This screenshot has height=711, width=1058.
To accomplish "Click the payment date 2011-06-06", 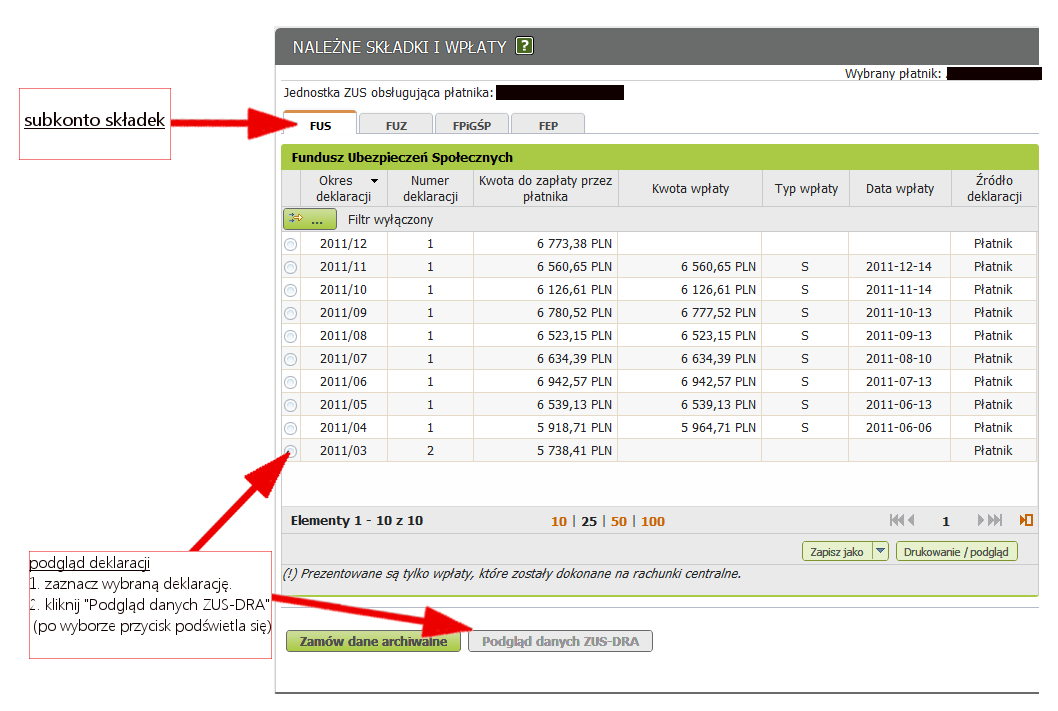I will 899,427.
